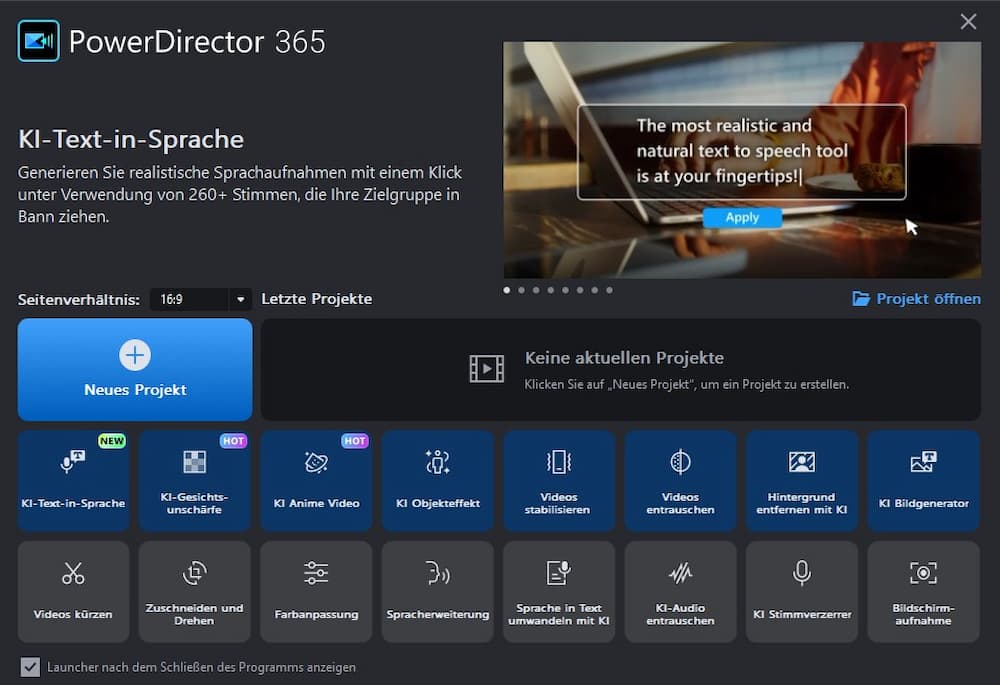Open Videos kürzen scissors tool
Screen dimensions: 1000x685
(73, 591)
